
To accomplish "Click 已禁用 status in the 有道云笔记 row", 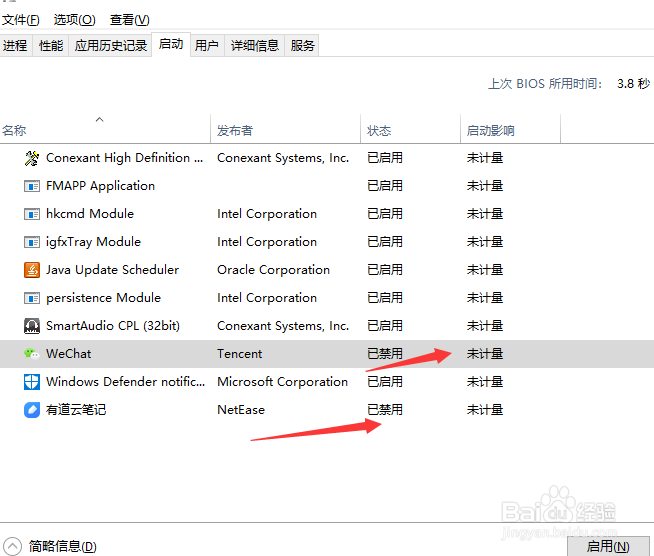I will [385, 410].
